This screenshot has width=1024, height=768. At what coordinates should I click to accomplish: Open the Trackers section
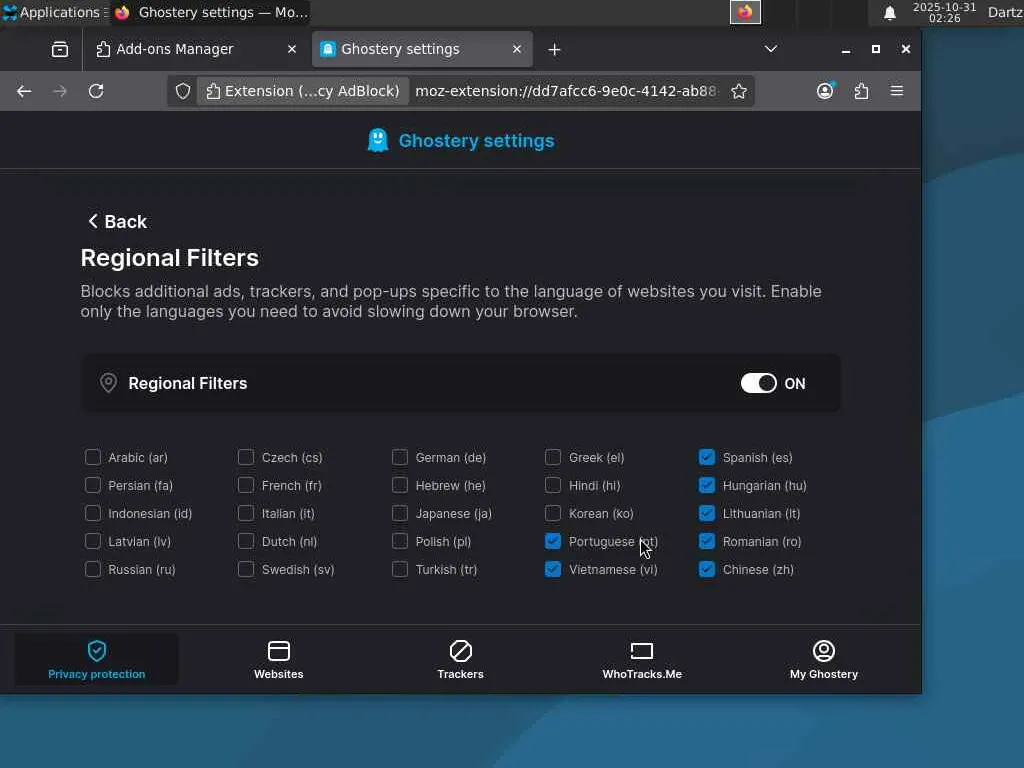(460, 659)
